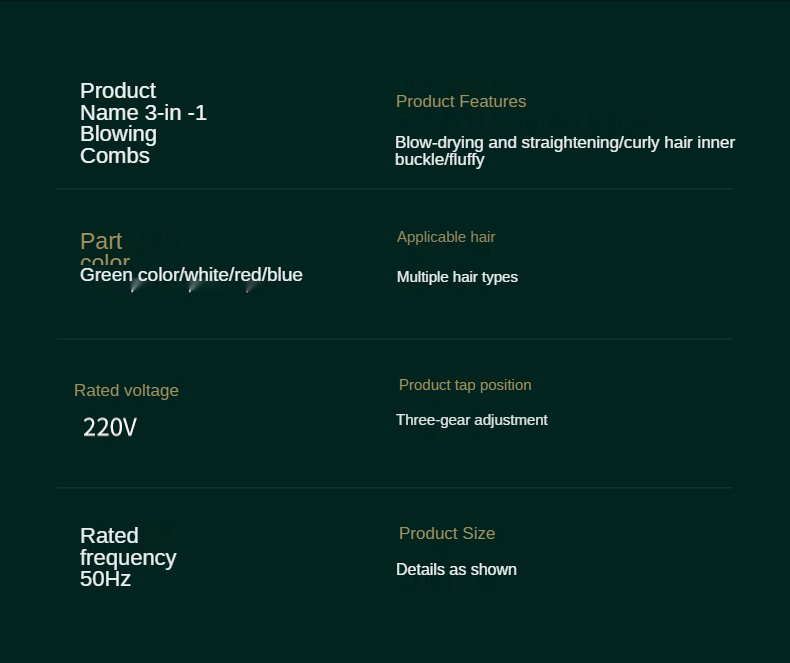Click the word Blowing in product name

[x=118, y=135]
